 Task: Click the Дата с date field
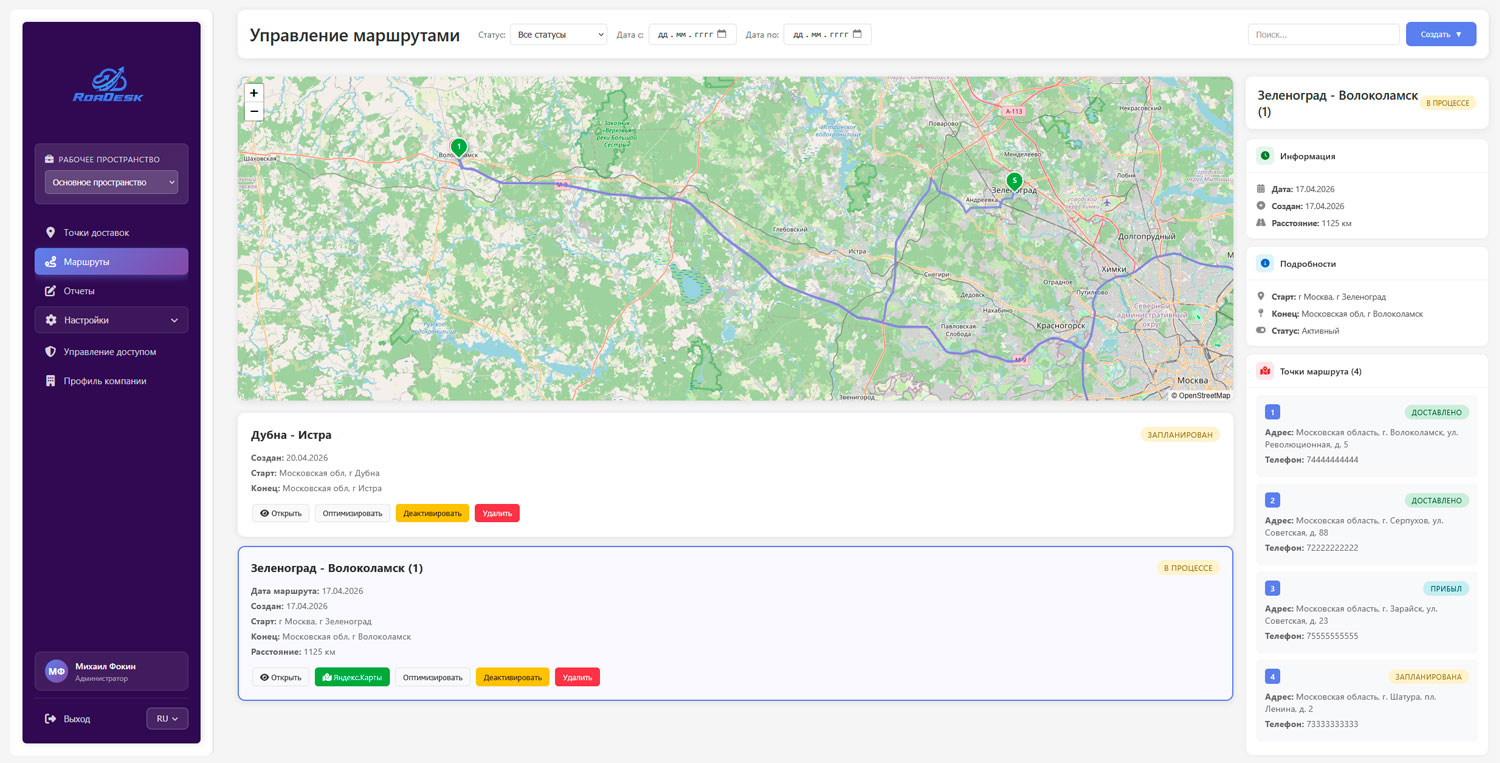tap(692, 34)
